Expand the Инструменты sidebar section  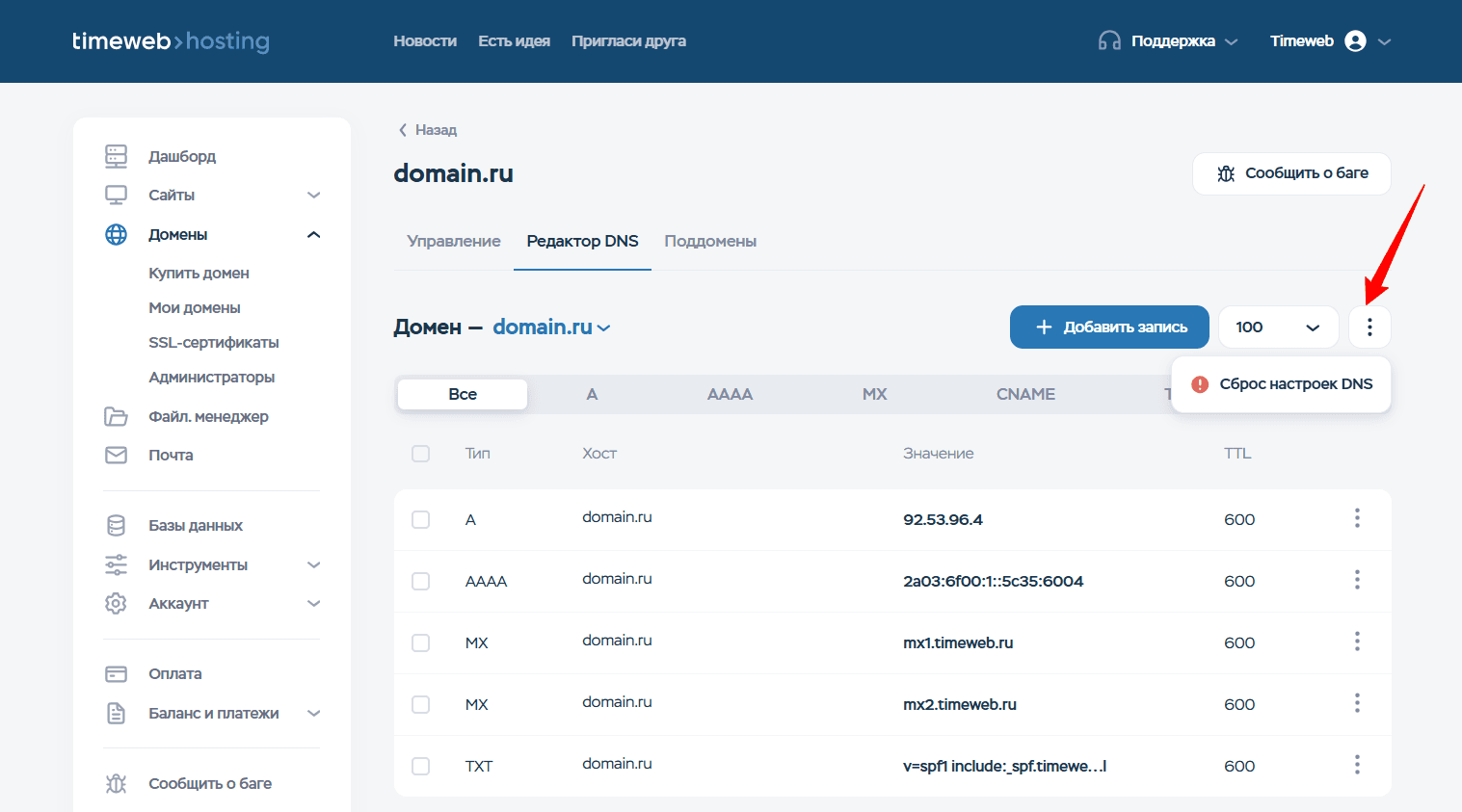click(x=313, y=564)
